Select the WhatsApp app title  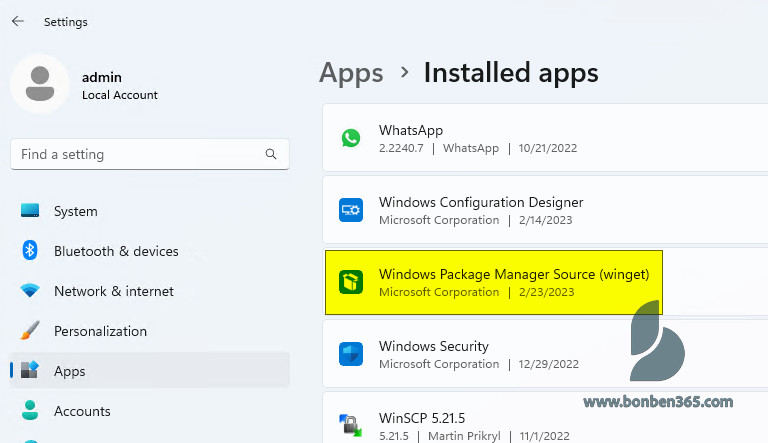411,130
